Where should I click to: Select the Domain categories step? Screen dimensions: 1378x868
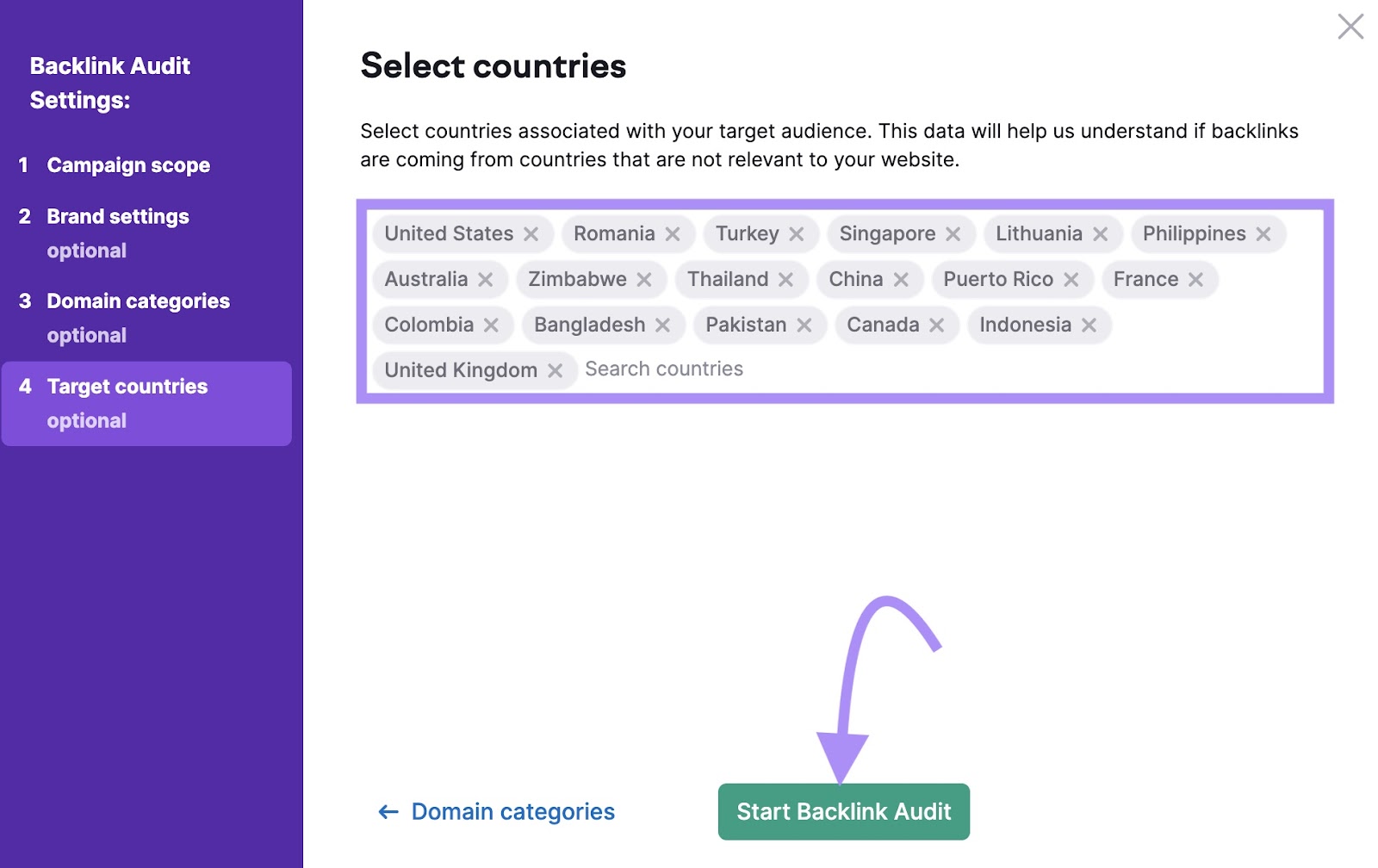137,301
